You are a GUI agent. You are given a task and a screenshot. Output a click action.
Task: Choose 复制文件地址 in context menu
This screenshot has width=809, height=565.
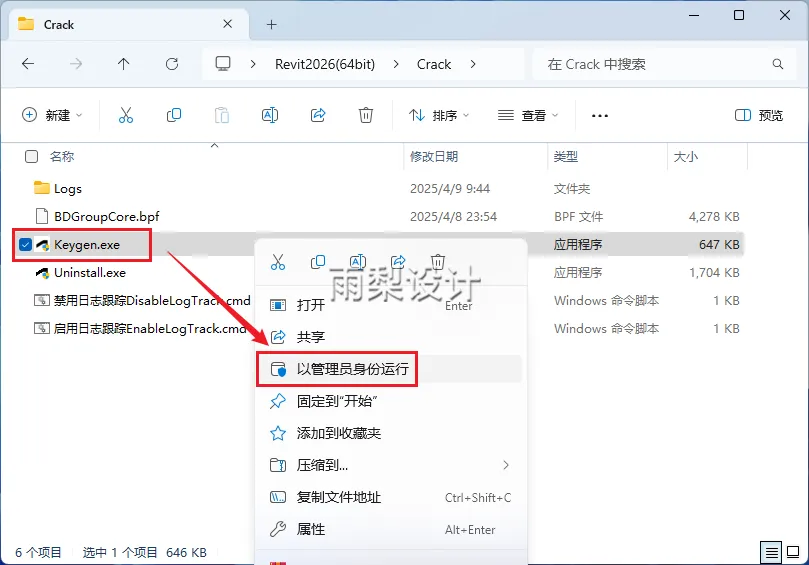tap(391, 497)
